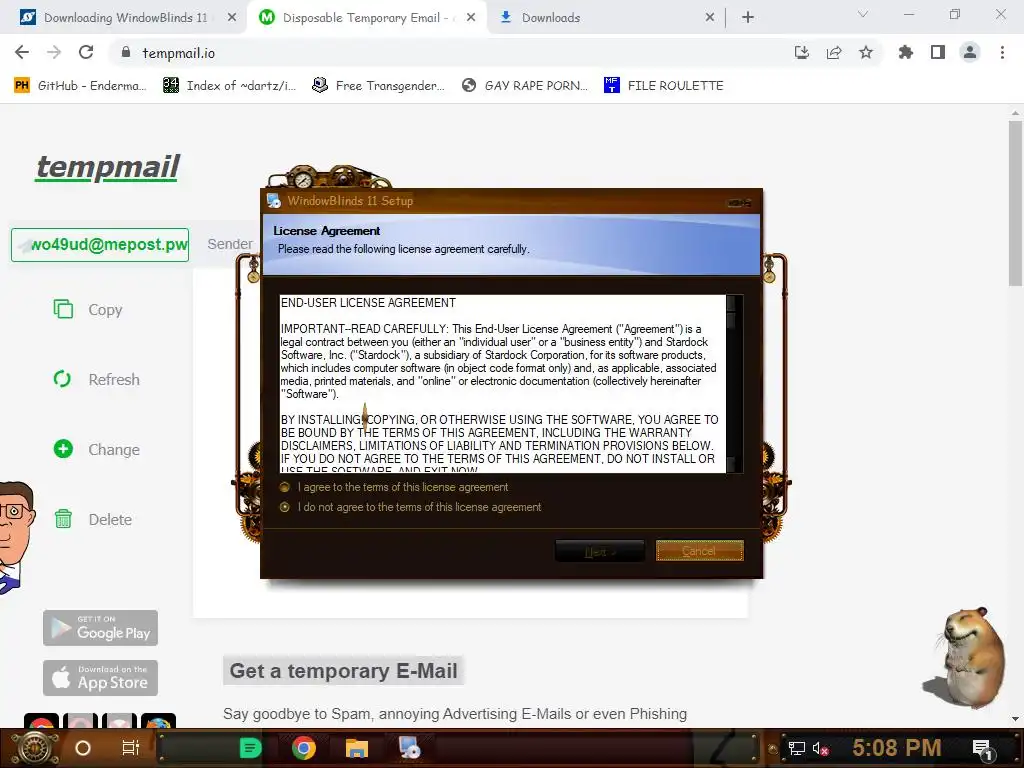Click the Copy label in sidebar
This screenshot has width=1024, height=768.
point(105,310)
